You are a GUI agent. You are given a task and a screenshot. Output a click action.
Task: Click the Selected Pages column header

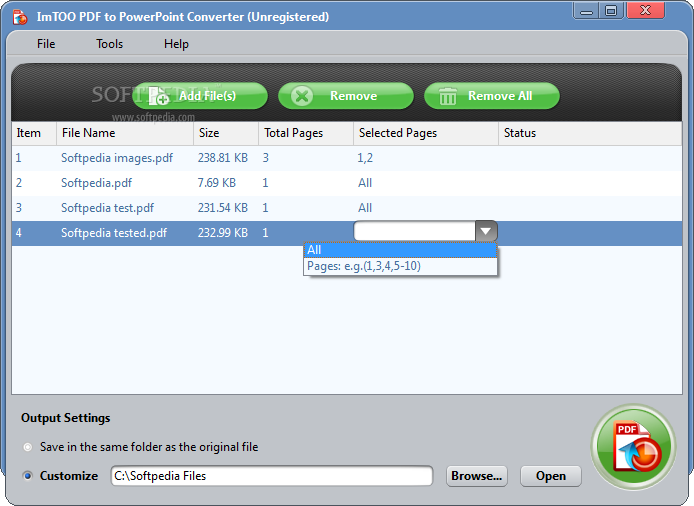pos(426,133)
